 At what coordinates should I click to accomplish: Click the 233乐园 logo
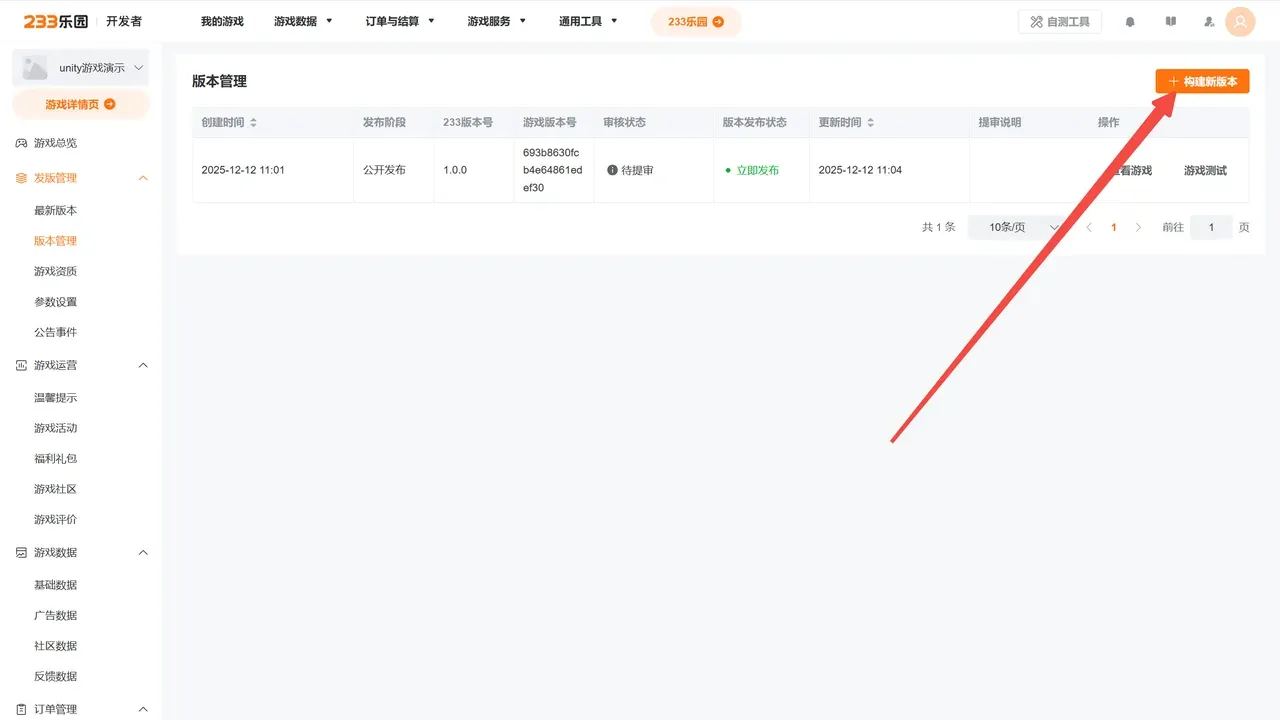coord(60,21)
